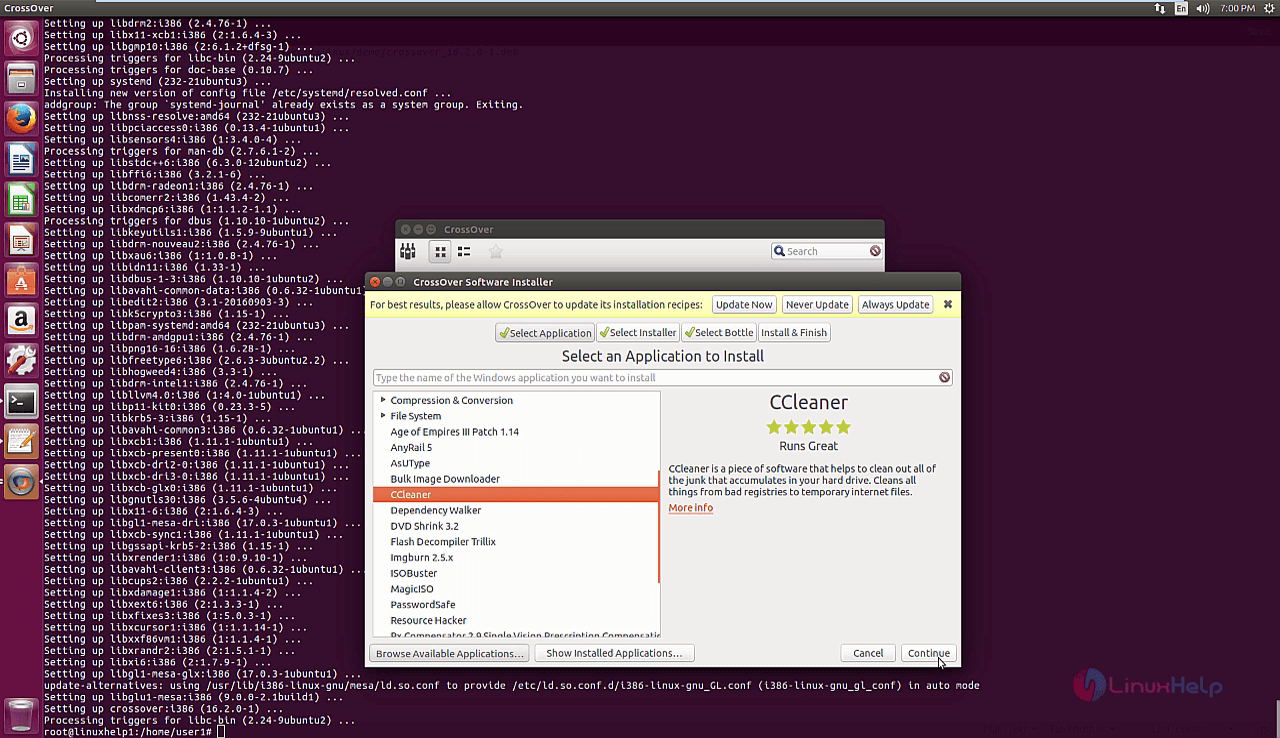Expand the Compression & Conversion category
The image size is (1280, 738).
pyautogui.click(x=383, y=400)
